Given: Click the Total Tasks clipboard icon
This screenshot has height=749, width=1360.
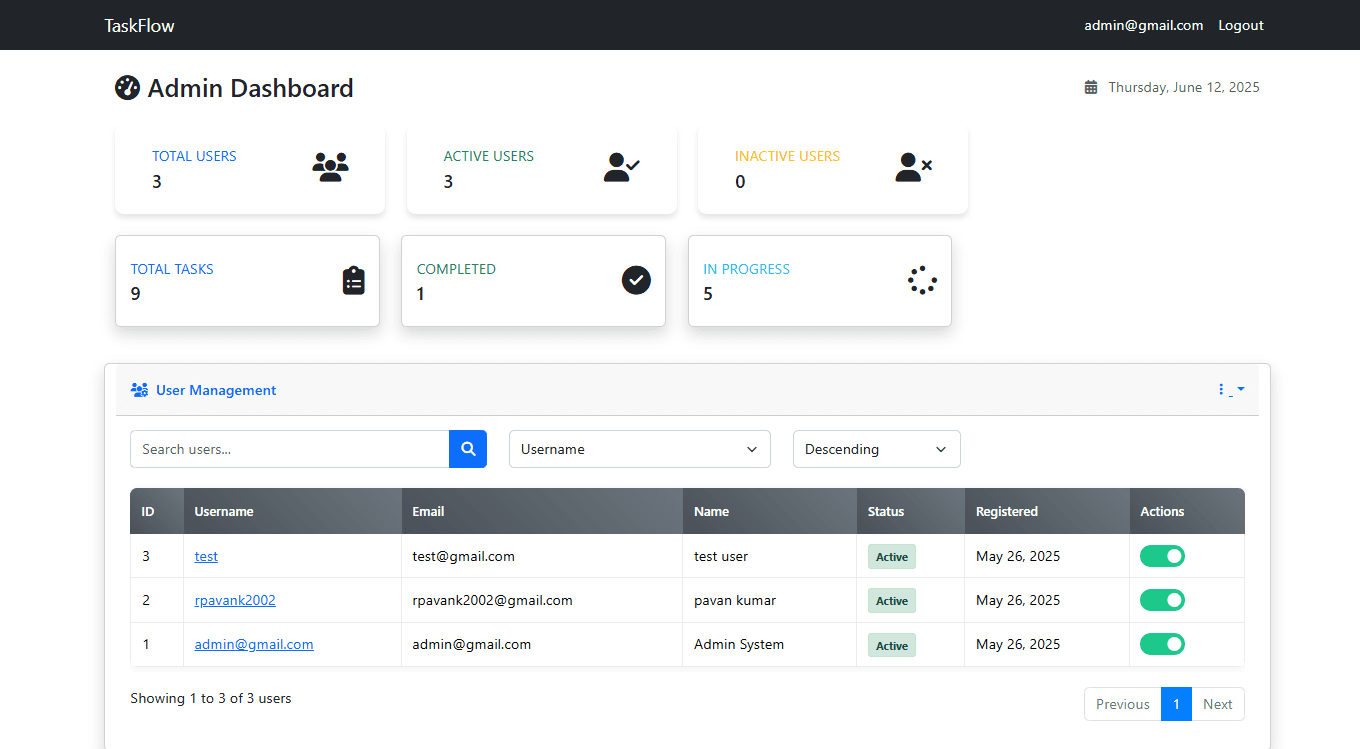Looking at the screenshot, I should click(354, 280).
